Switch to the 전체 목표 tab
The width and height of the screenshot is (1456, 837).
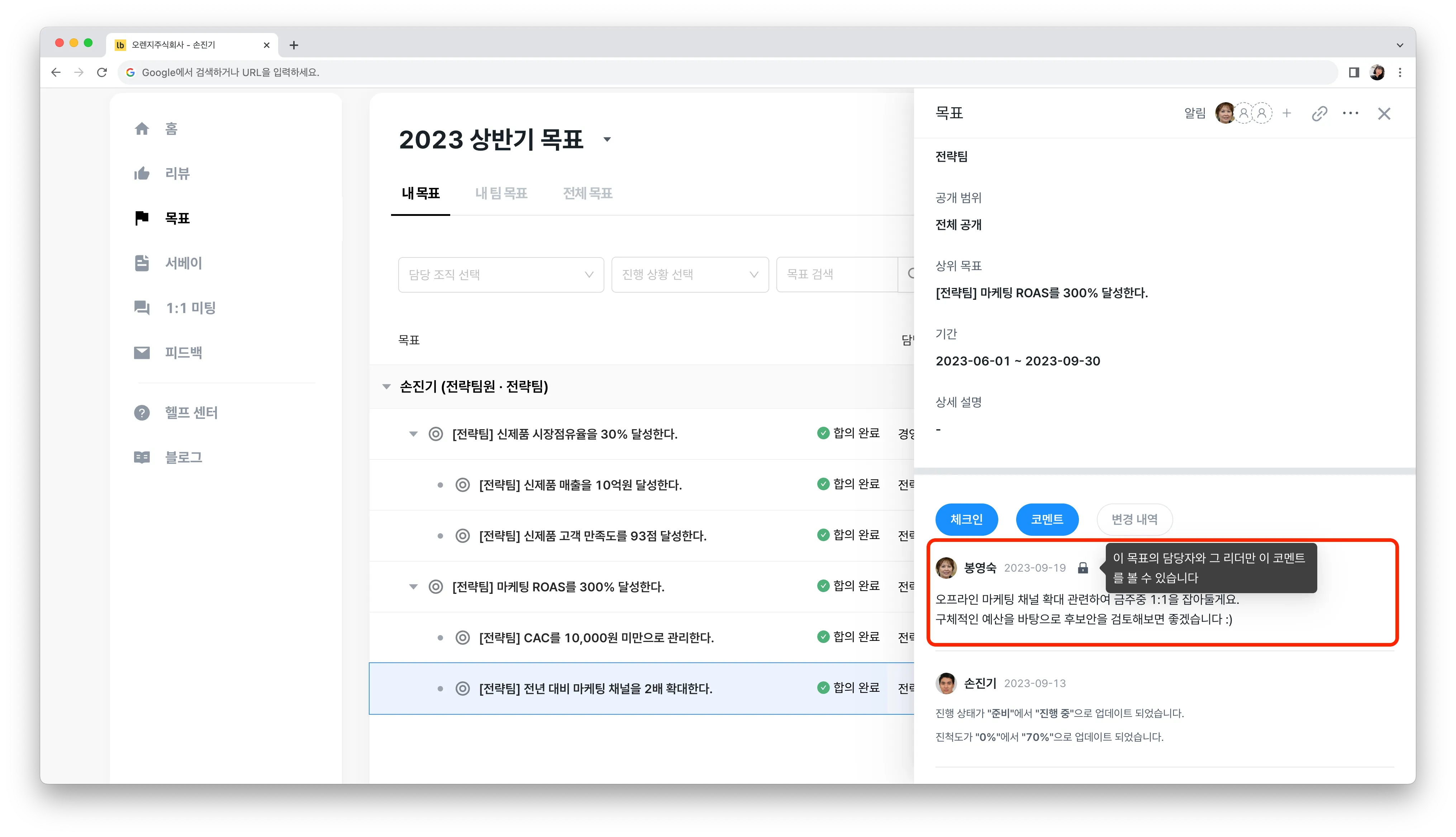pos(588,194)
